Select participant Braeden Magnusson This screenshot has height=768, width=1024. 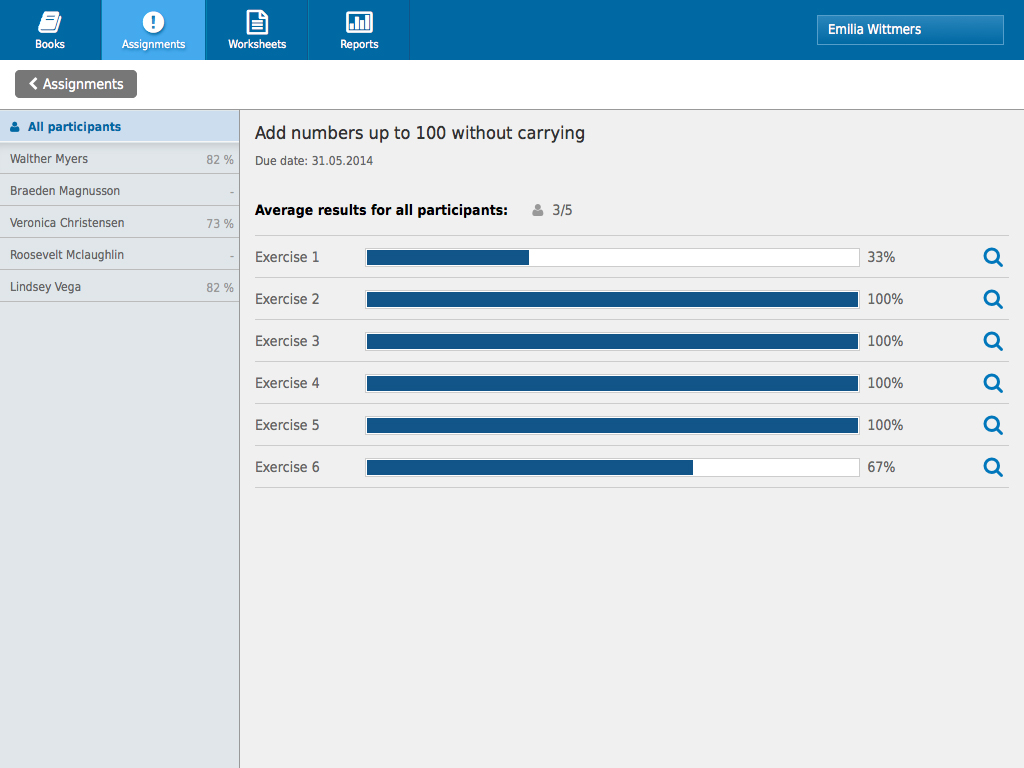coord(119,191)
